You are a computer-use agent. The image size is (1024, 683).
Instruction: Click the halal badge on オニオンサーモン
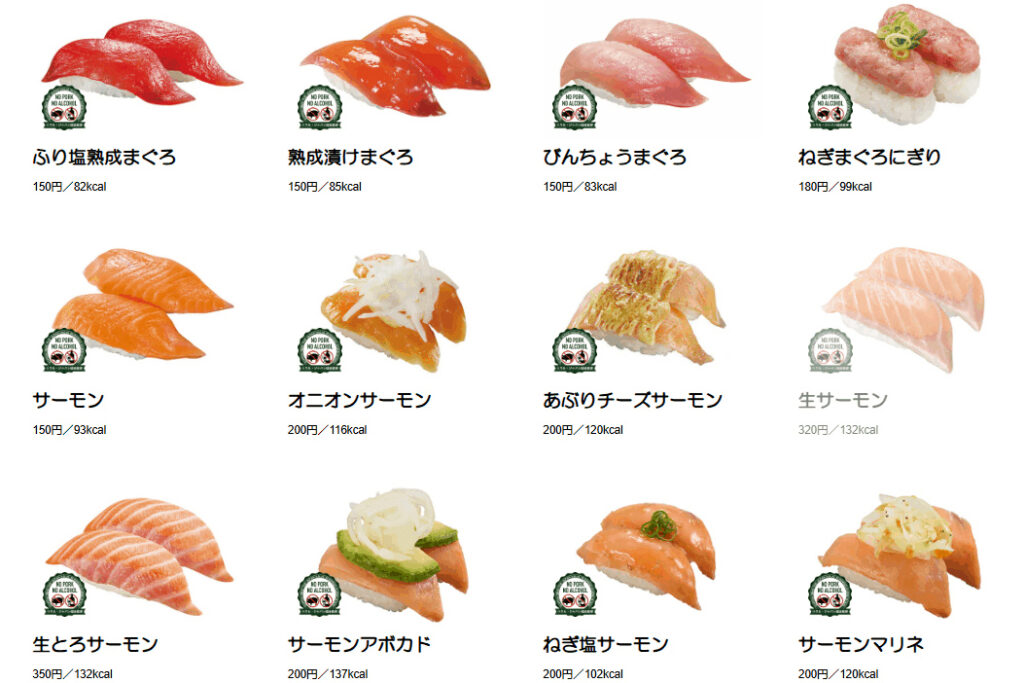point(319,351)
